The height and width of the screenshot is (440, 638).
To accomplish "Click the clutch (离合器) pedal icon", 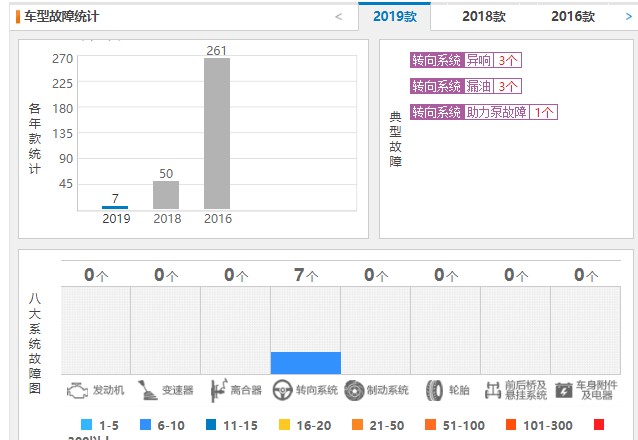I will click(217, 390).
